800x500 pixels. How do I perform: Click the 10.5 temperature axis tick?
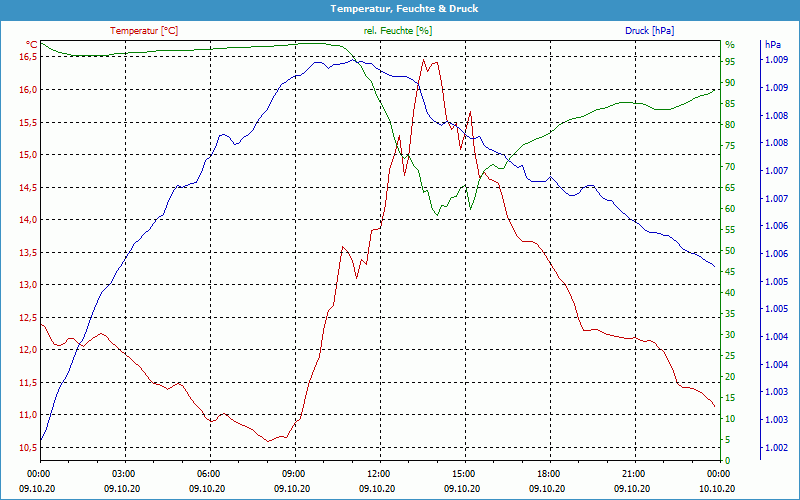[x=27, y=447]
